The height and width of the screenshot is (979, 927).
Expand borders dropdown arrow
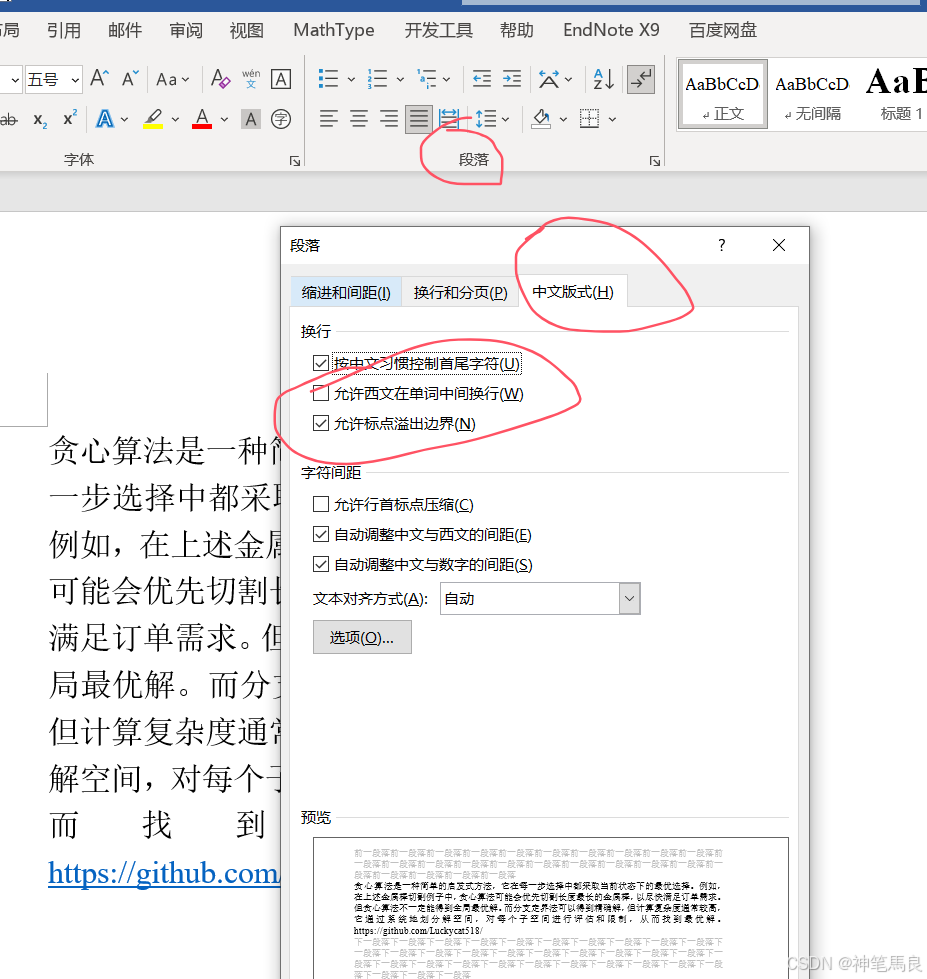612,119
